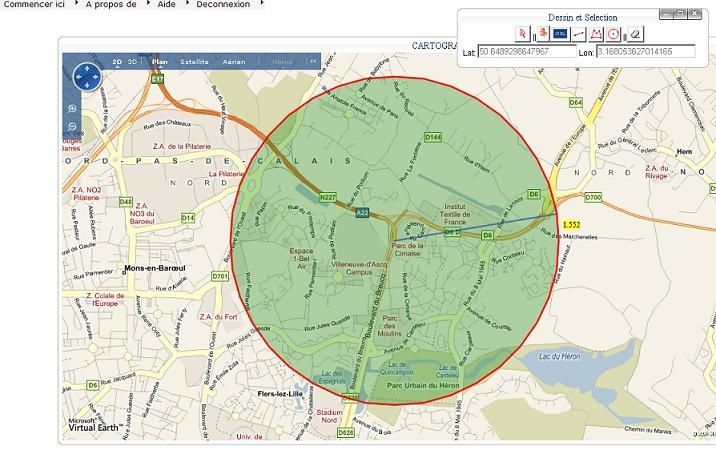
Task: Choose the hand pan tool
Action: pyautogui.click(x=543, y=34)
